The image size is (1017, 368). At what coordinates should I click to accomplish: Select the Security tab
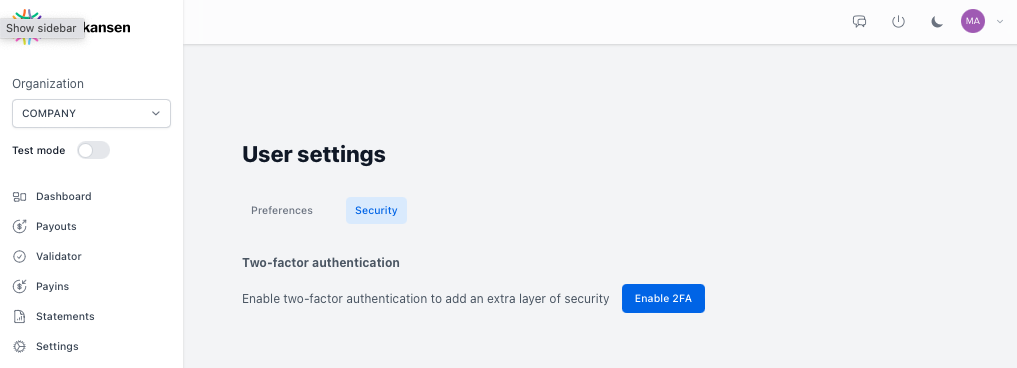click(x=376, y=211)
